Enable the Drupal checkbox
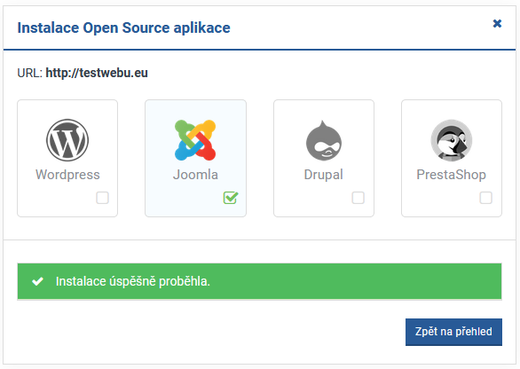 [x=358, y=197]
